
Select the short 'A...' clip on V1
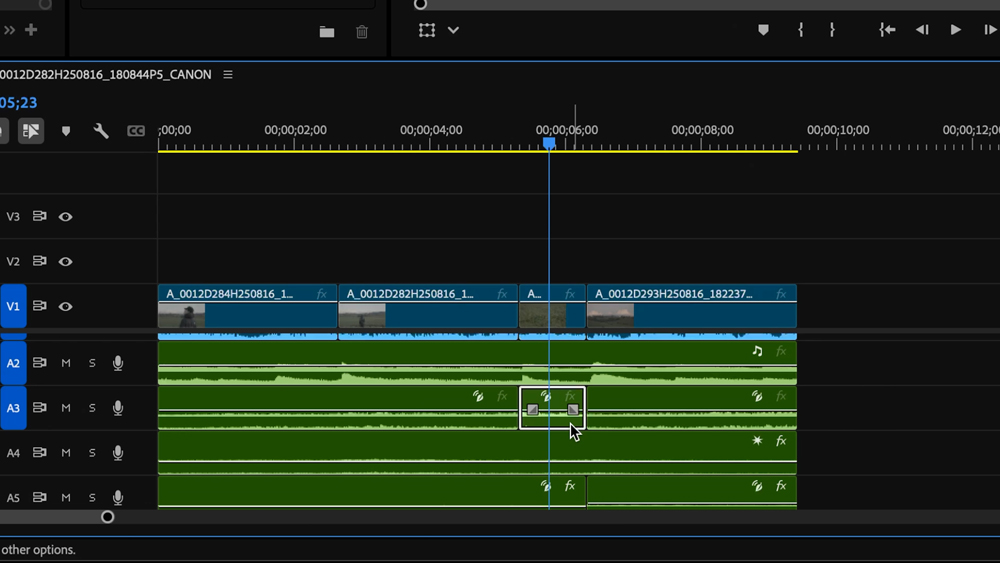click(x=552, y=306)
